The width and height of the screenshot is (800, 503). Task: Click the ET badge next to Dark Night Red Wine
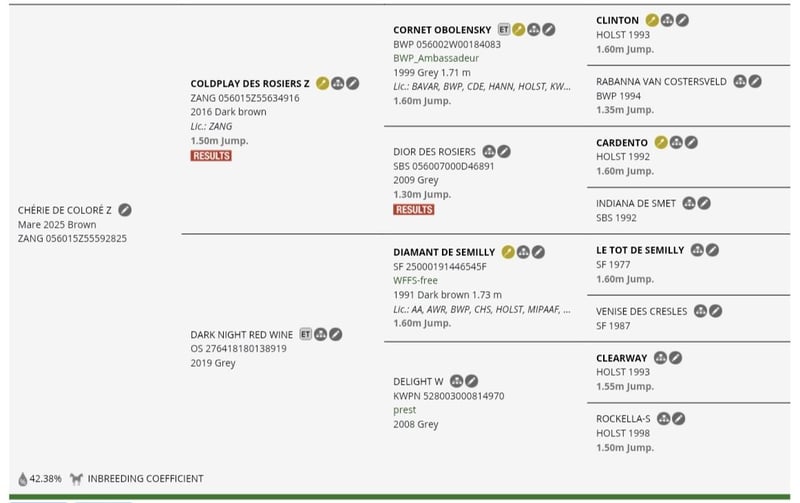[x=305, y=334]
